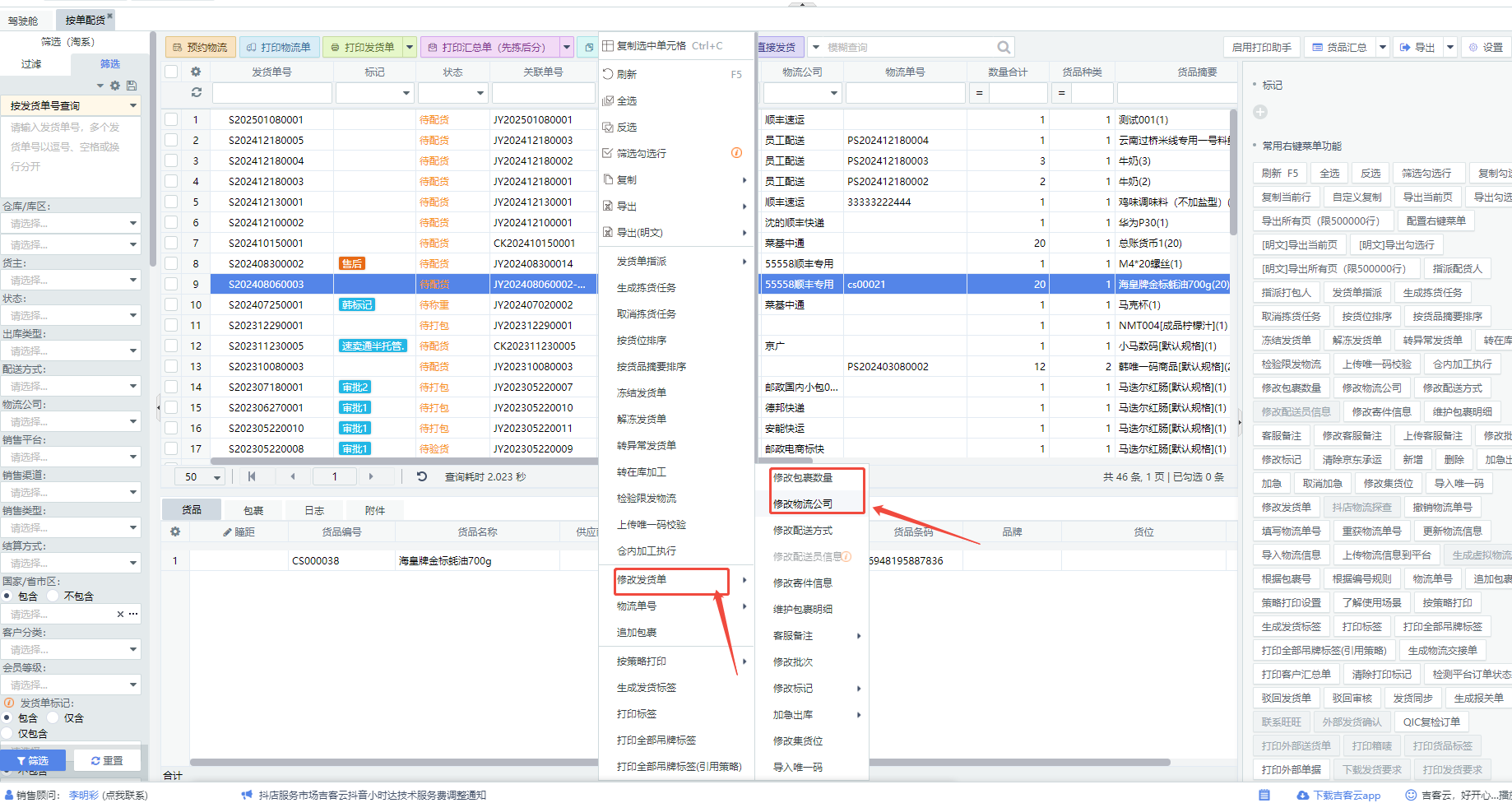The width and height of the screenshot is (1512, 803).
Task: Expand the page size 50 dropdown
Action: (217, 477)
